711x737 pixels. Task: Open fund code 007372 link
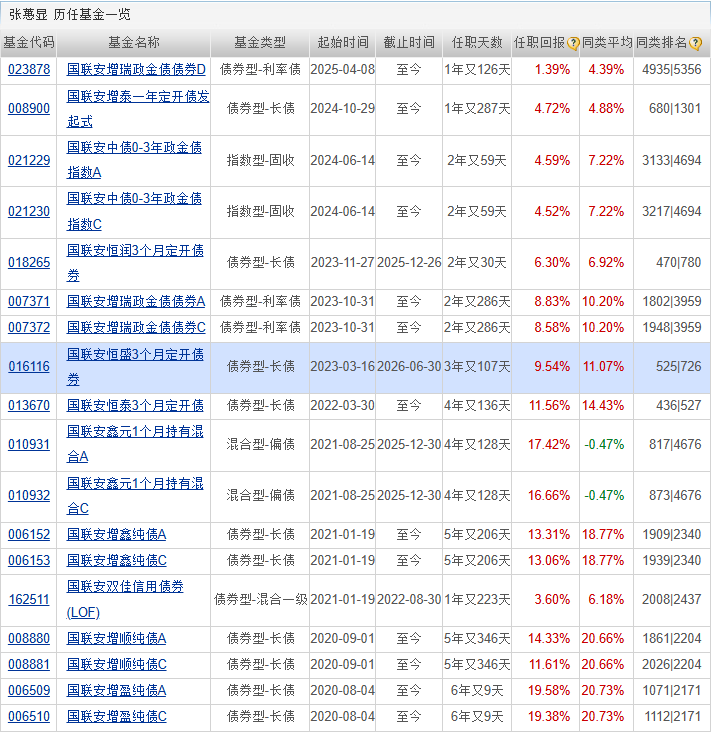(x=29, y=327)
